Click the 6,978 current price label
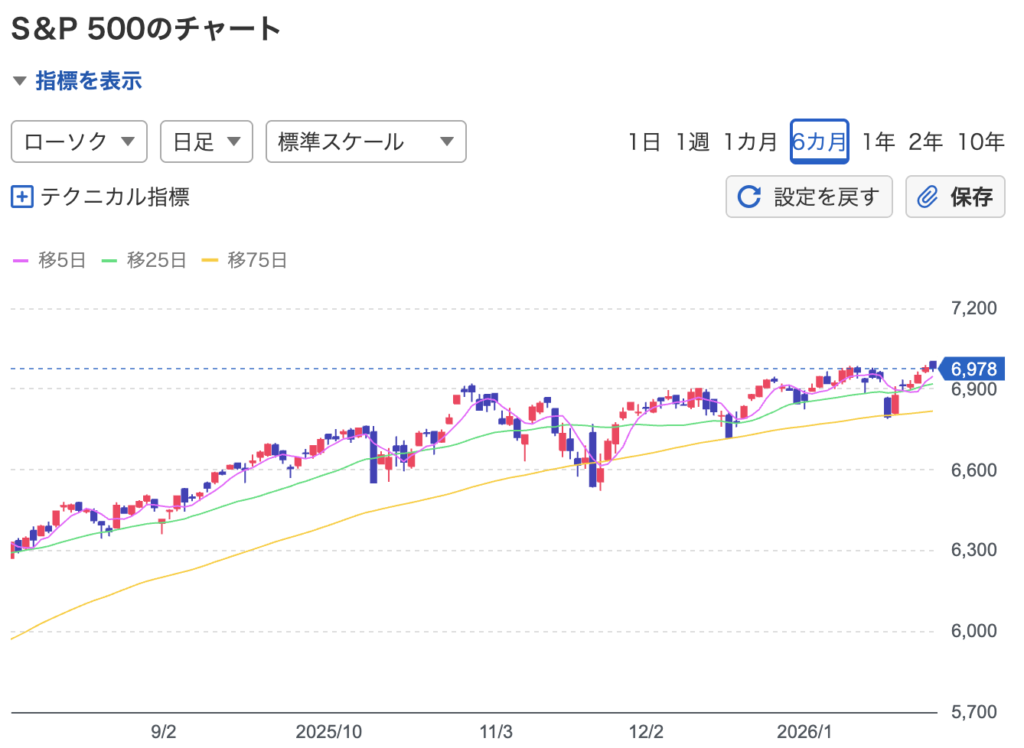The width and height of the screenshot is (1024, 748). (x=973, y=369)
